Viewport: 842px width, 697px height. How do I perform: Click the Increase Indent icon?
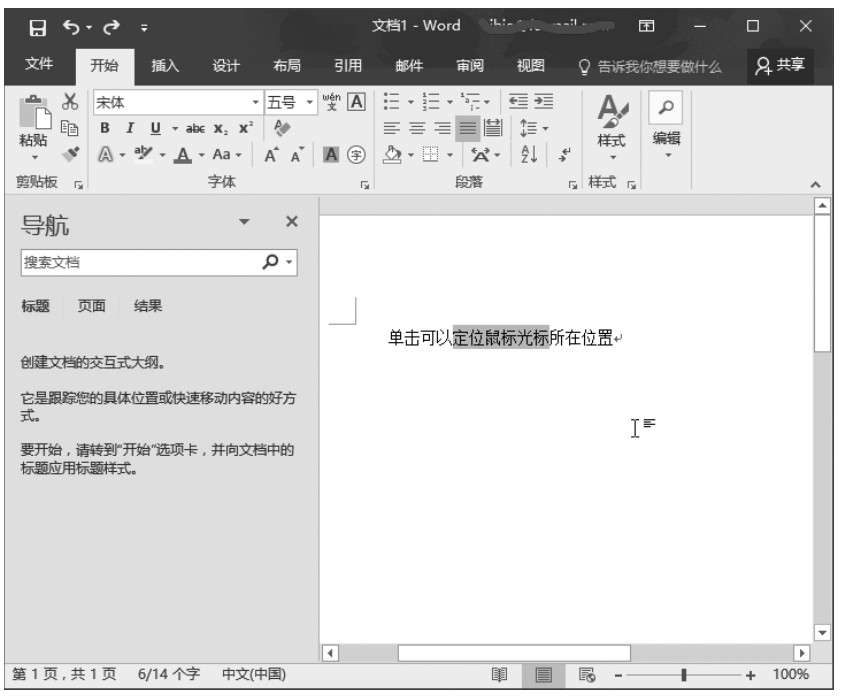coord(543,102)
